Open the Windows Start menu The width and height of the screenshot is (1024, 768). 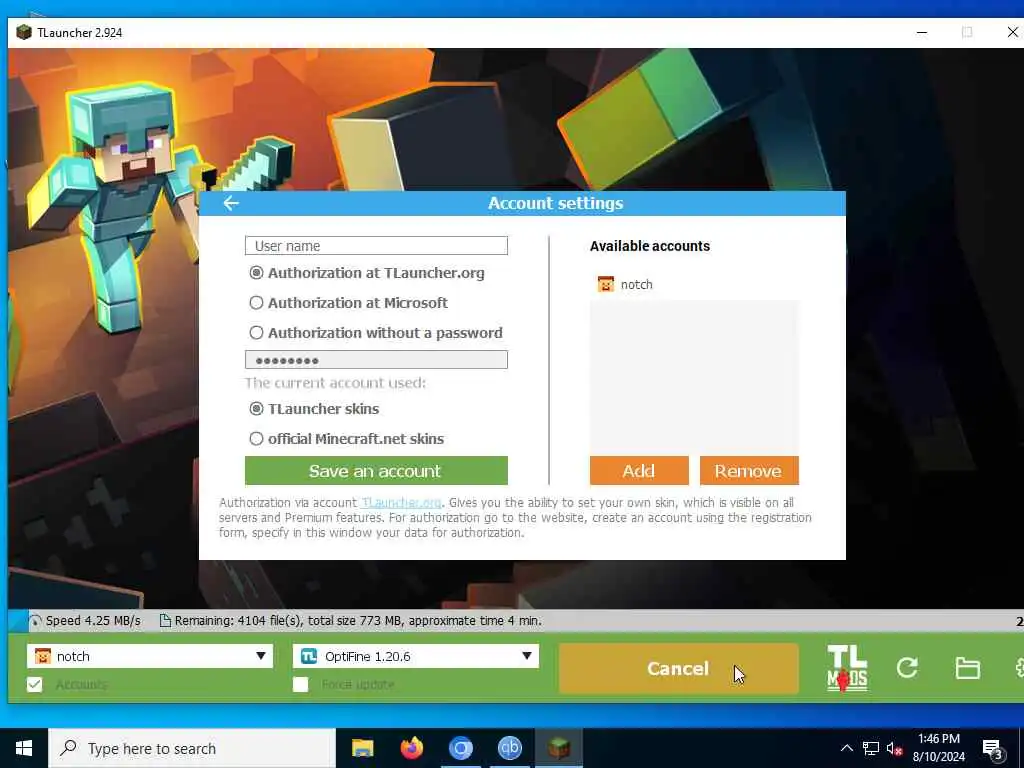(24, 748)
